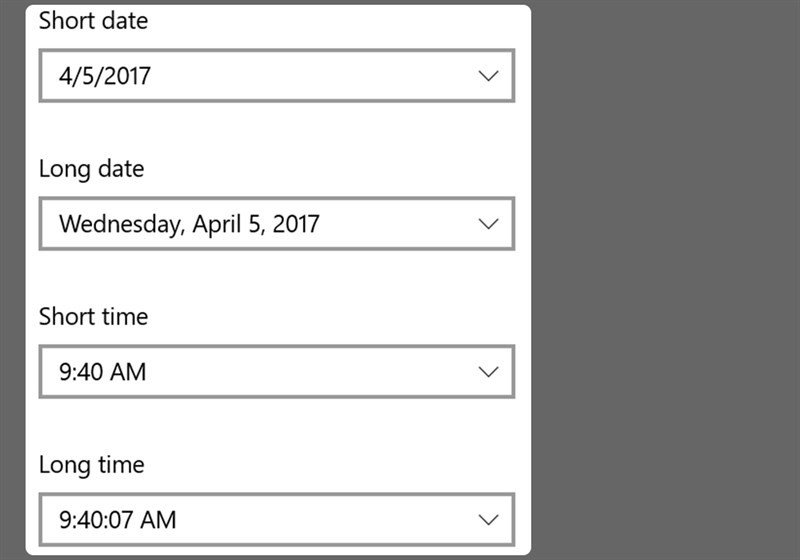Click the dark gray area outside the panel
Viewport: 800px width, 560px height.
[660, 280]
